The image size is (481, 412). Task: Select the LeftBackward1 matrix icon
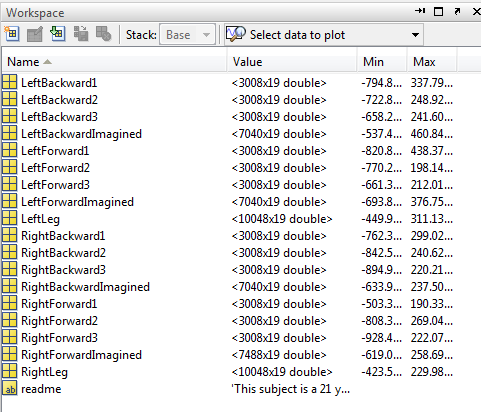(9, 82)
